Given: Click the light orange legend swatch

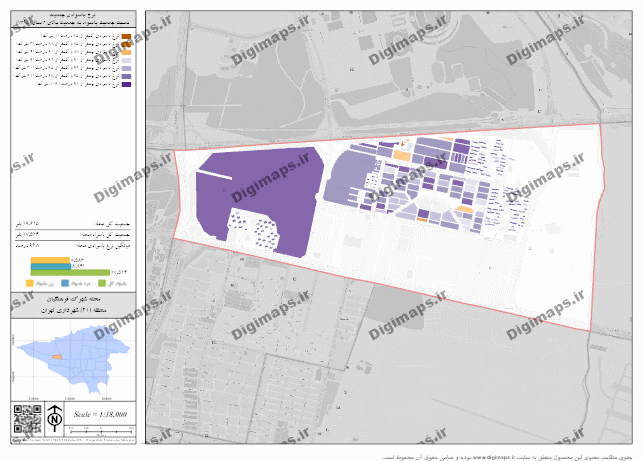Looking at the screenshot, I should pyautogui.click(x=127, y=53).
